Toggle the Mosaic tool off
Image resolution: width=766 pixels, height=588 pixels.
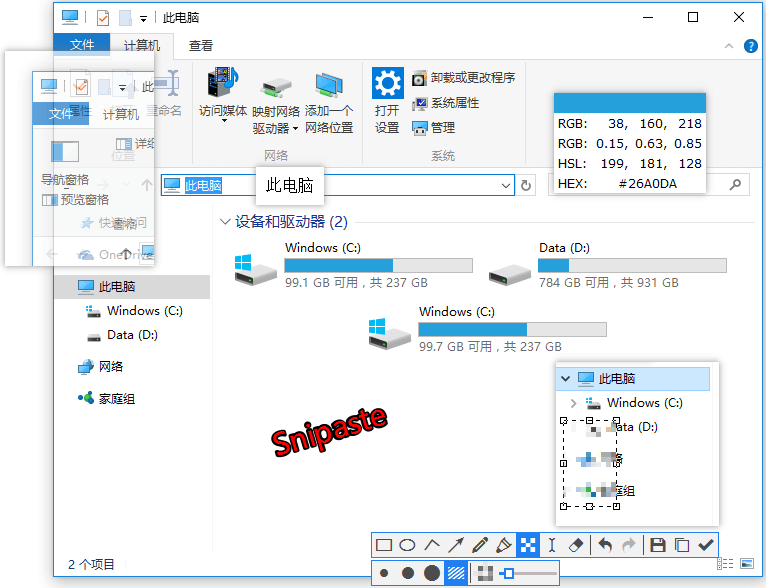(527, 545)
